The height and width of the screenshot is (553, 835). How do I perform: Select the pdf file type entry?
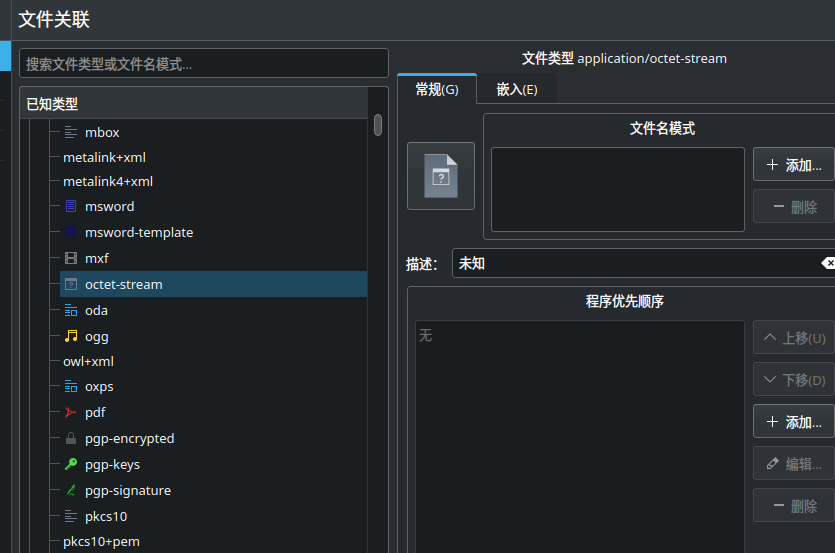95,412
